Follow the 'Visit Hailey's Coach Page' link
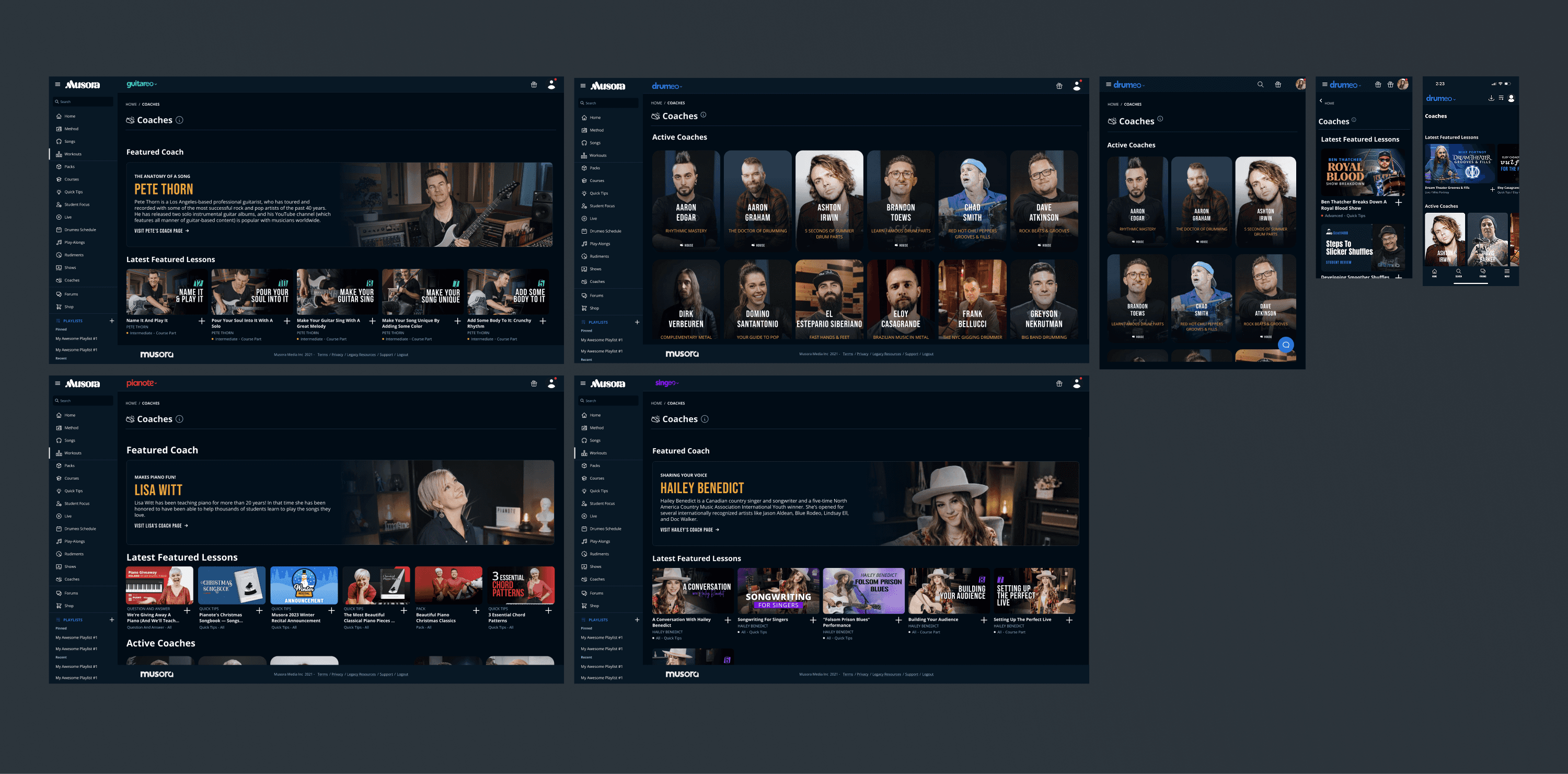 coord(689,530)
